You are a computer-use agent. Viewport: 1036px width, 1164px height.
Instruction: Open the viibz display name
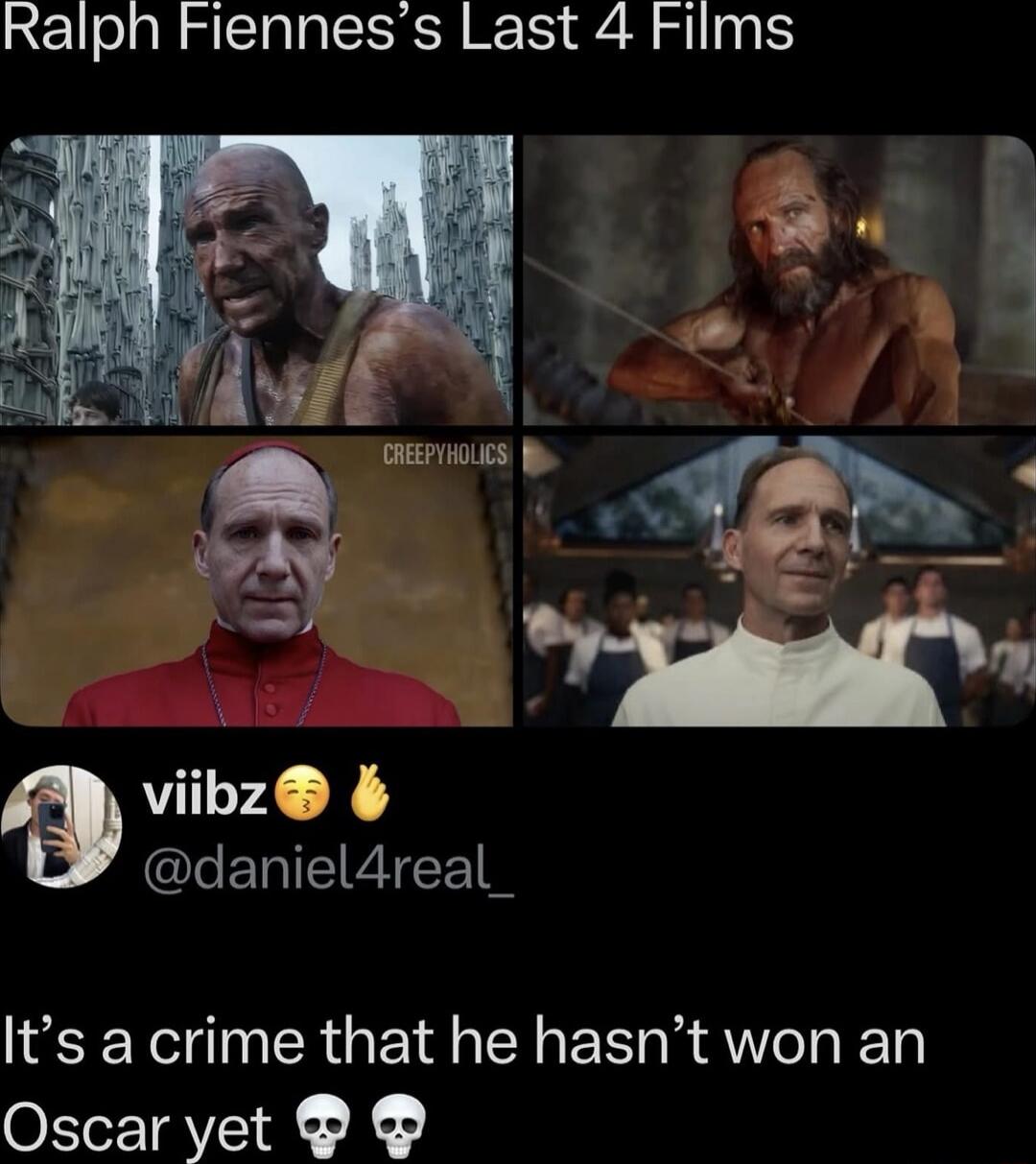[204, 797]
